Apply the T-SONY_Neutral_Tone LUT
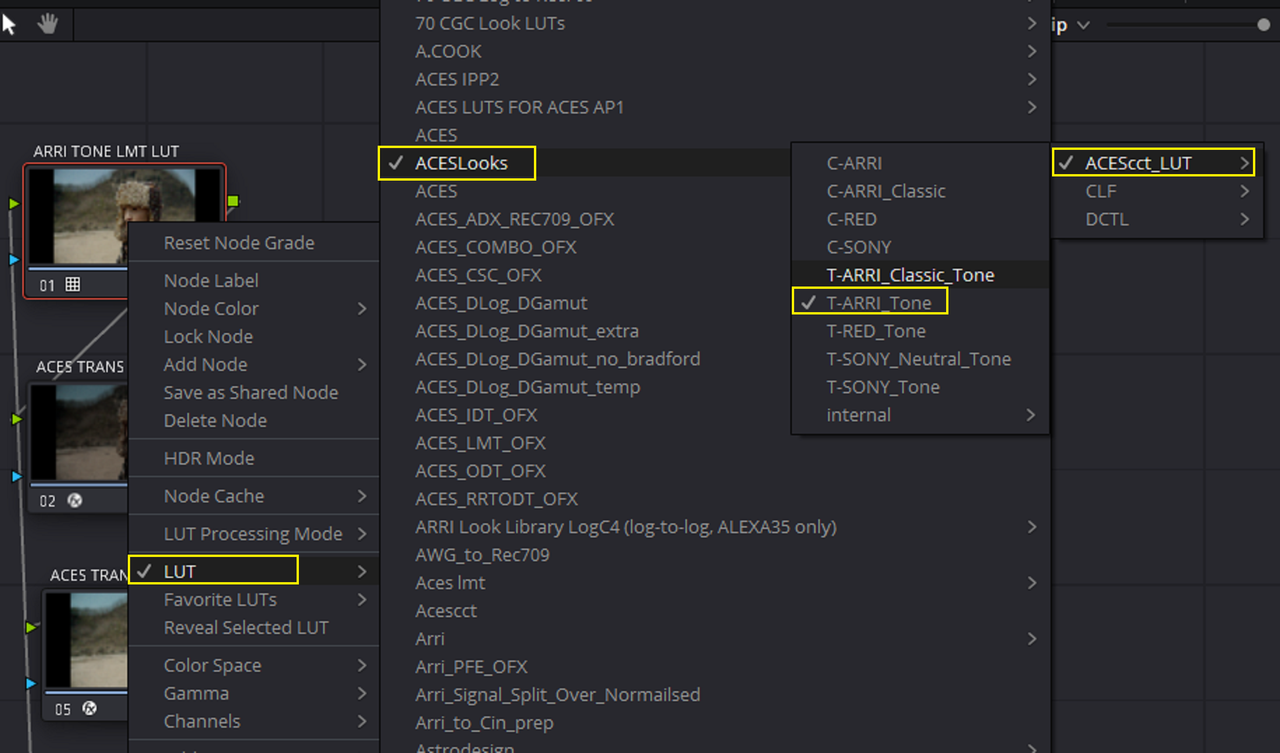Viewport: 1280px width, 753px height. (919, 359)
